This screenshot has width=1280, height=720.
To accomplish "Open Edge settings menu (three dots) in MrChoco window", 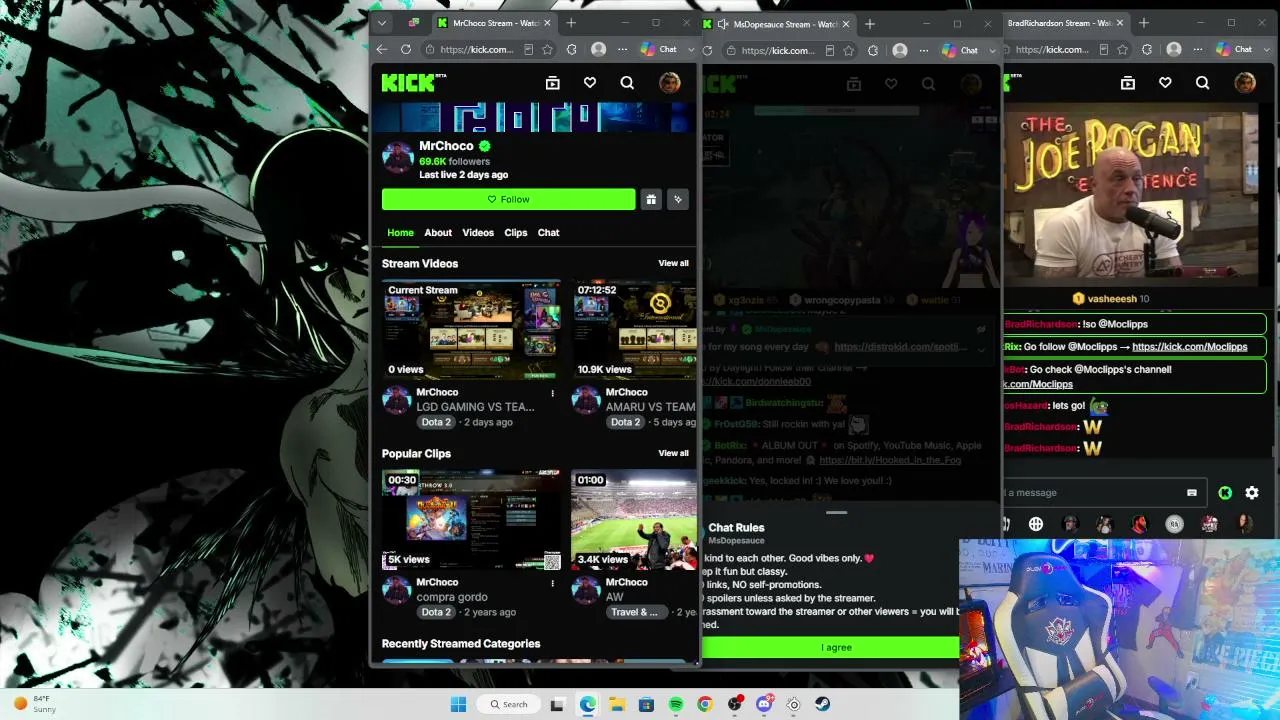I will (622, 49).
